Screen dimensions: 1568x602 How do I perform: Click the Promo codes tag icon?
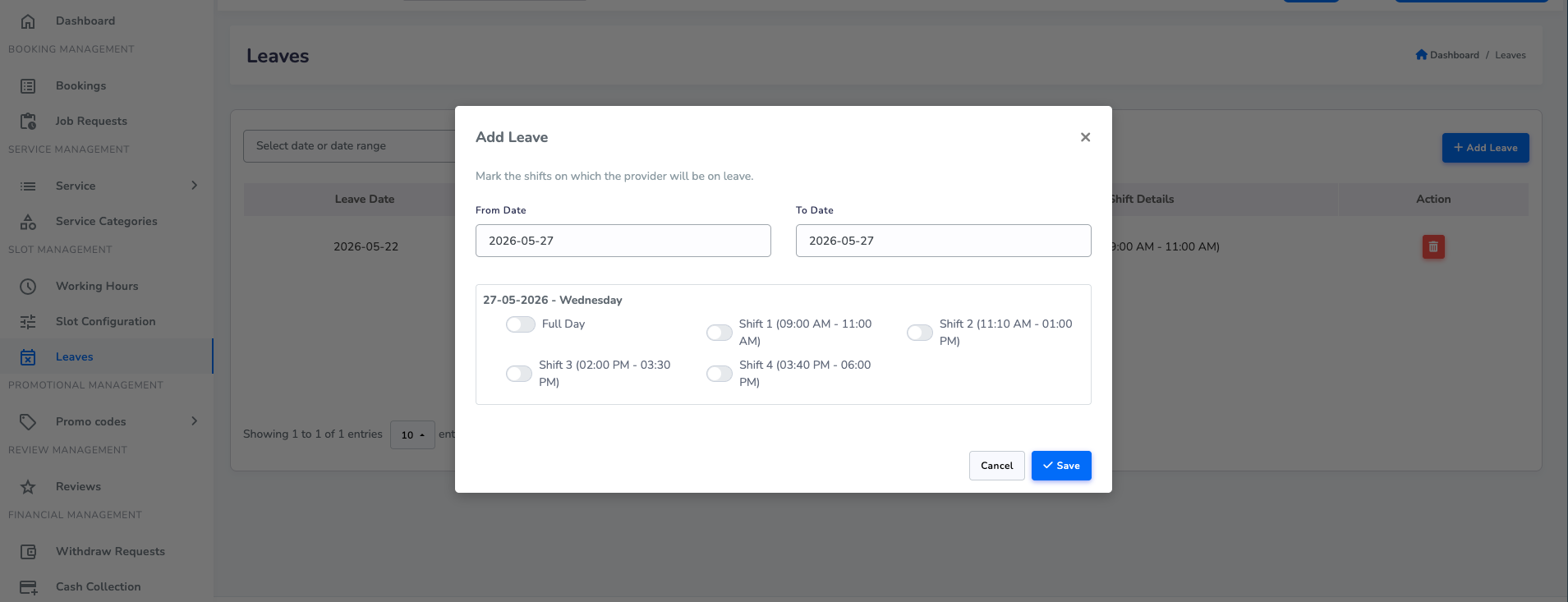(x=28, y=422)
